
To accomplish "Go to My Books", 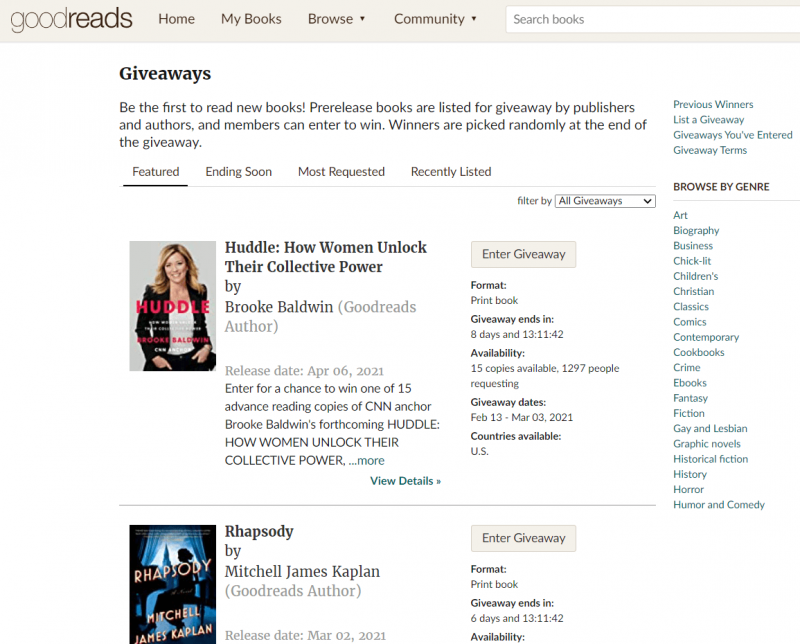I will [x=251, y=18].
